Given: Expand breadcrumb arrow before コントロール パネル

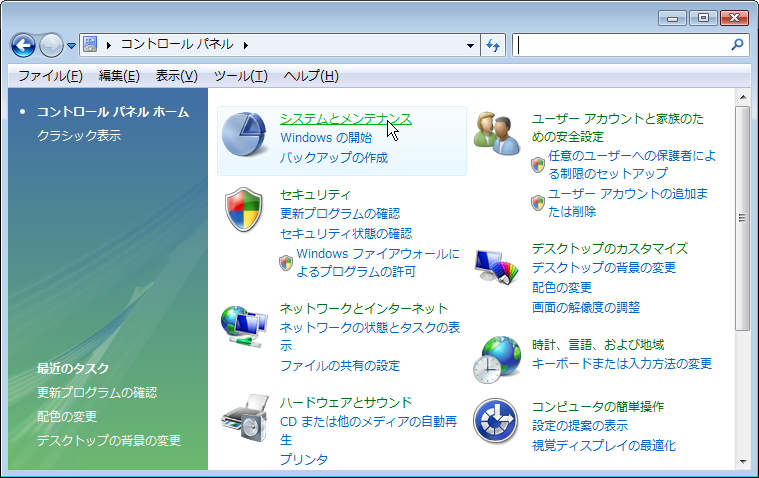Looking at the screenshot, I should (x=109, y=45).
